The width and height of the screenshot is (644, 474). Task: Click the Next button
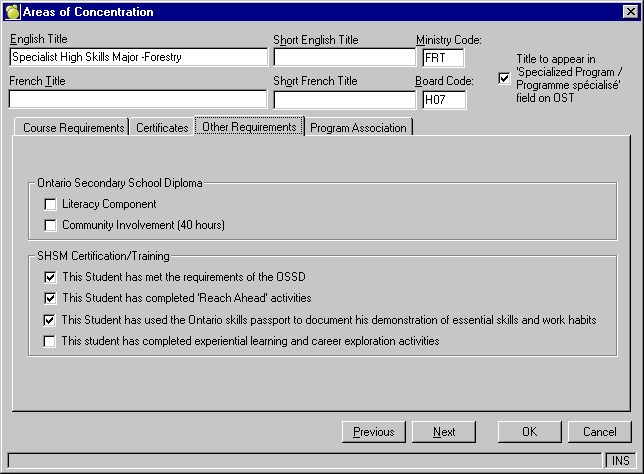click(444, 432)
